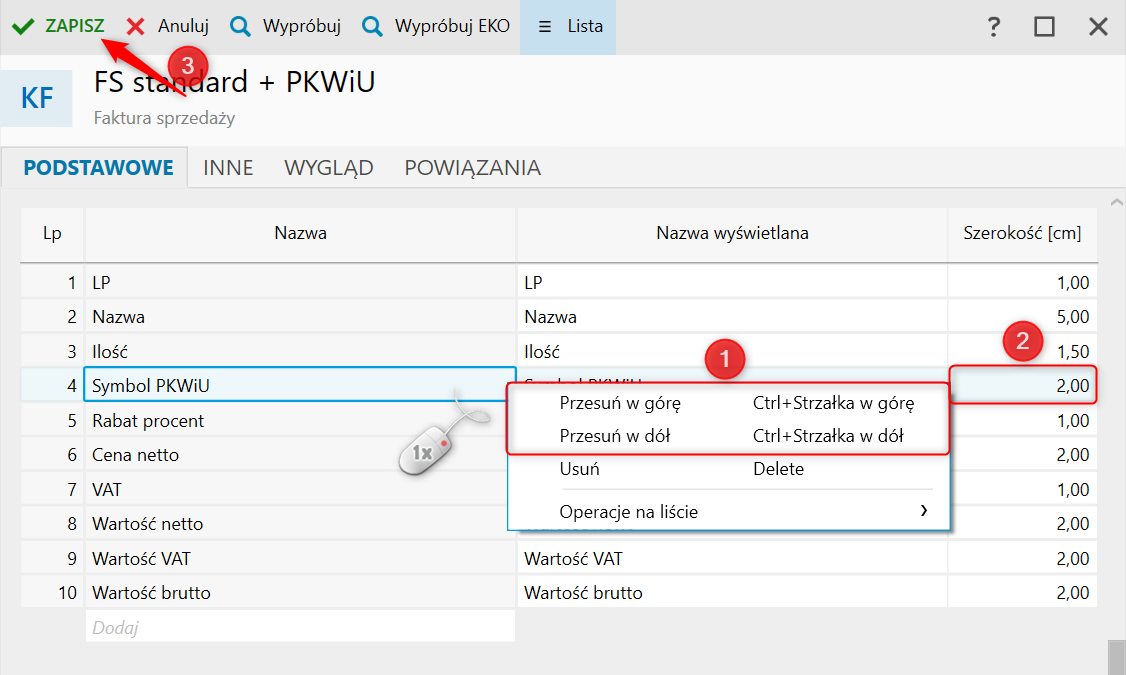Open the WYGLĄD tab
This screenshot has width=1126, height=675.
tap(329, 168)
